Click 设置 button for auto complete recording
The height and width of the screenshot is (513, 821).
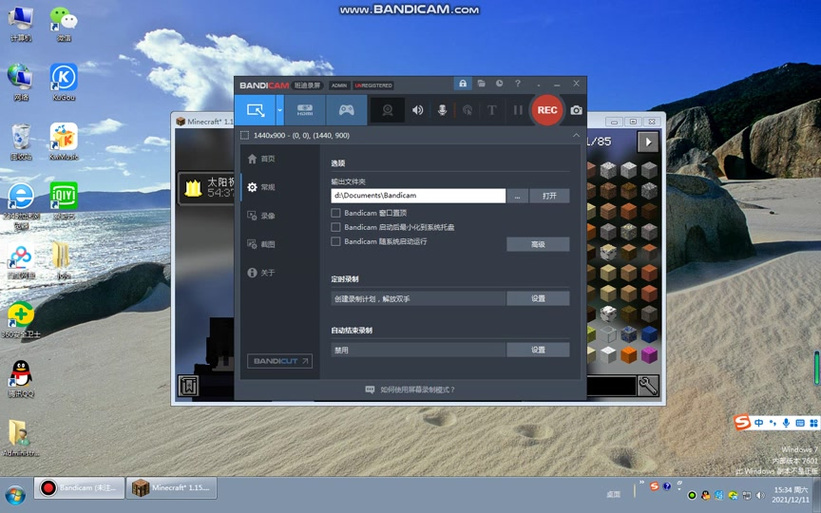(538, 350)
